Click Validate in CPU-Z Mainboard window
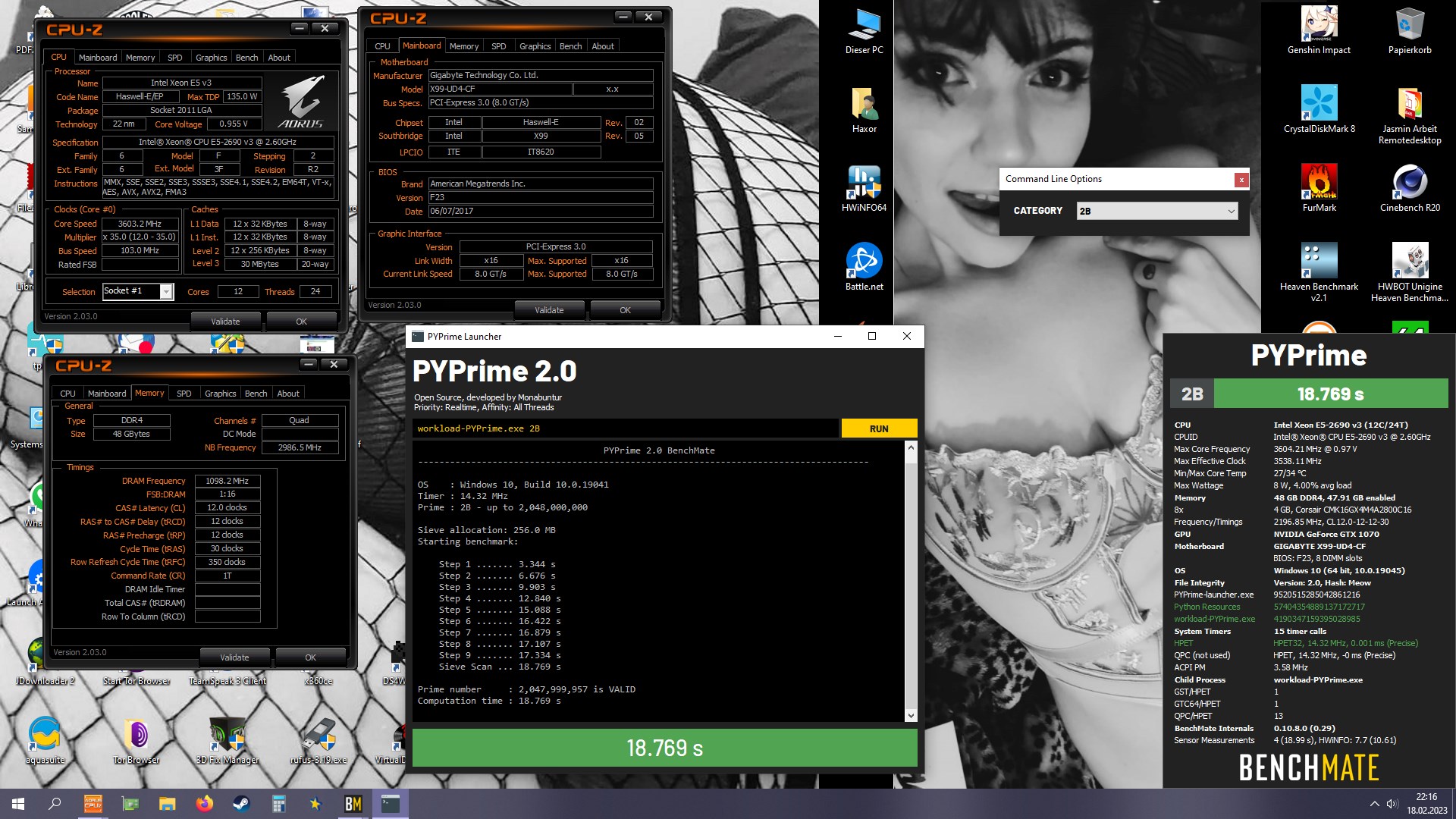Screen dimensions: 1456x819 click(549, 310)
